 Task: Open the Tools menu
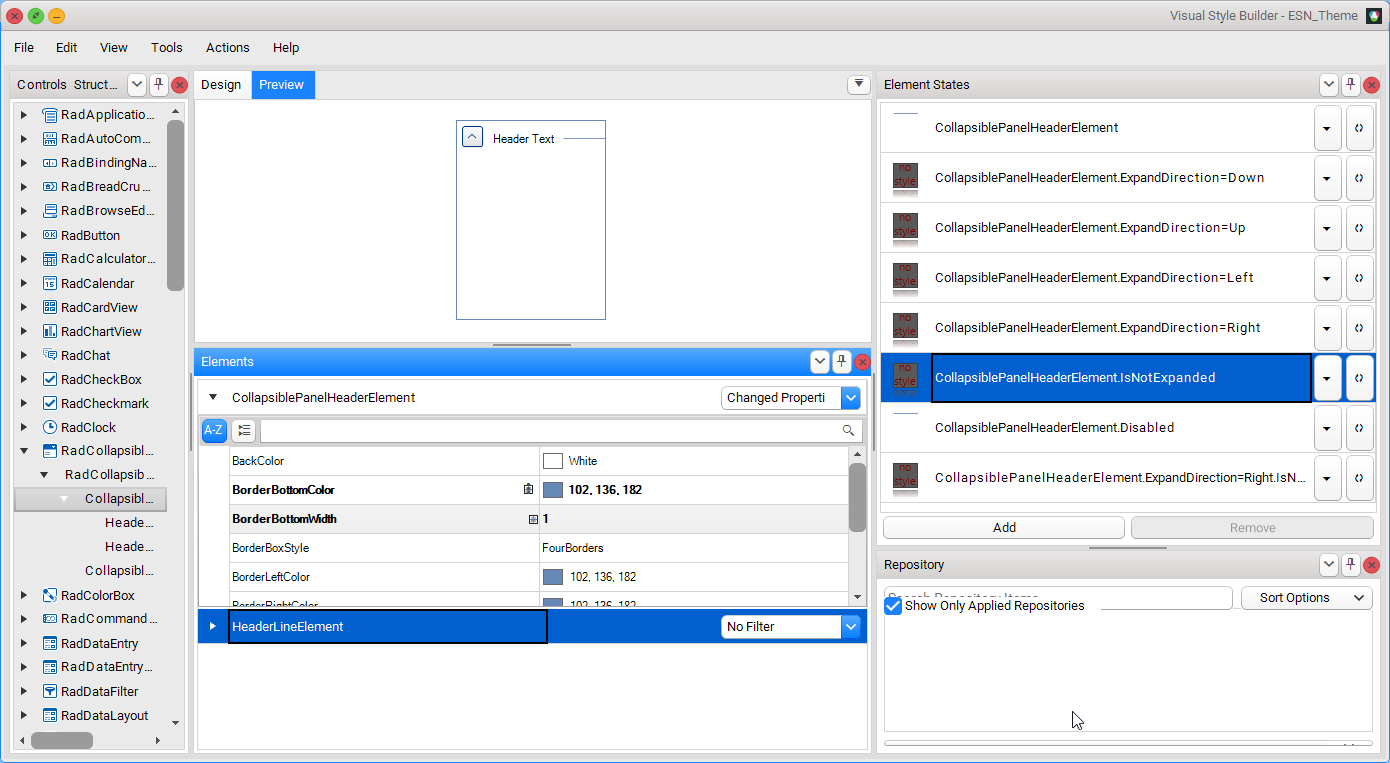click(x=167, y=47)
